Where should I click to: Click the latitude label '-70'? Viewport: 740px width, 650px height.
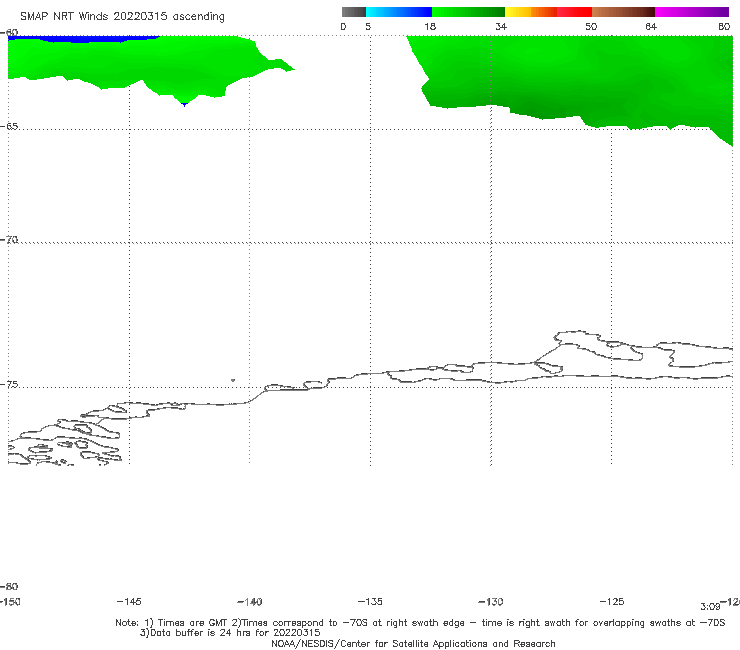click(x=9, y=240)
